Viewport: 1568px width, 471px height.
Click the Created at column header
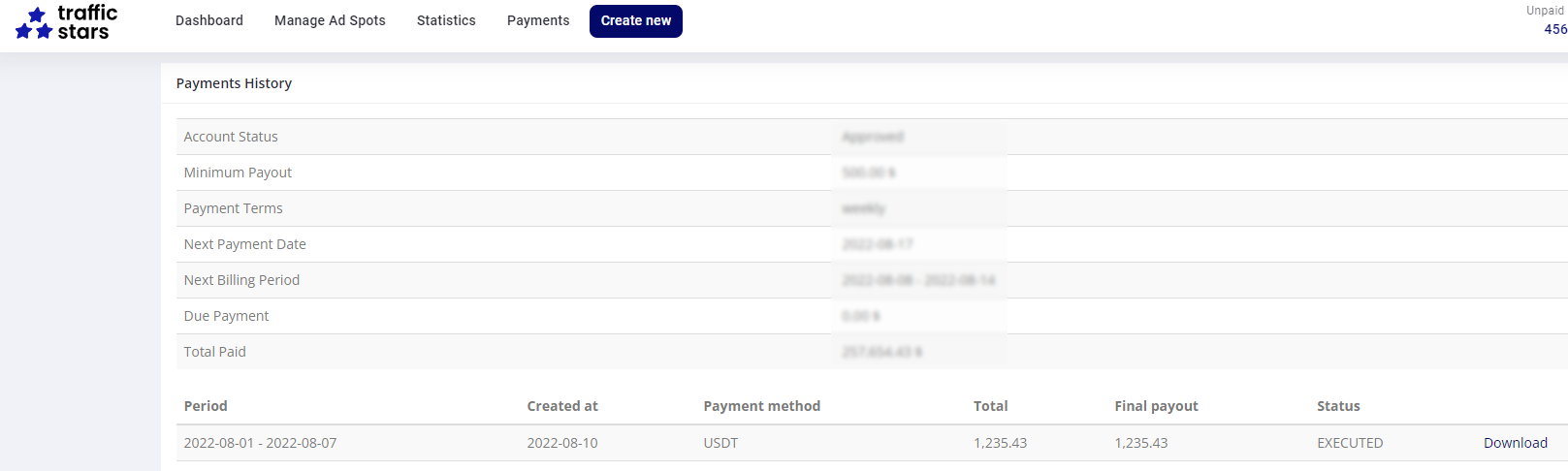pos(562,406)
